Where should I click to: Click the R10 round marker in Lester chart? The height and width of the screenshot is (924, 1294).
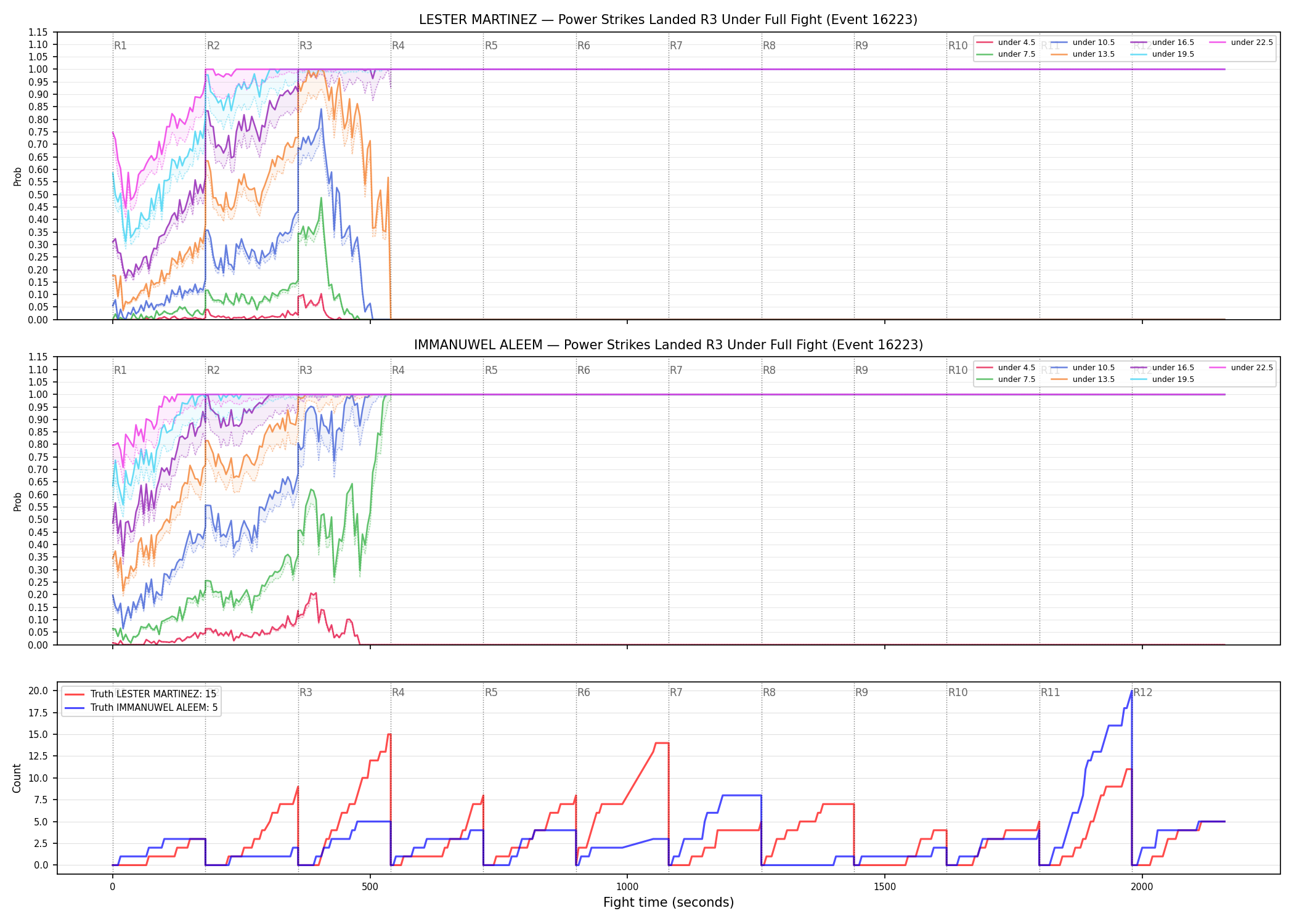958,46
